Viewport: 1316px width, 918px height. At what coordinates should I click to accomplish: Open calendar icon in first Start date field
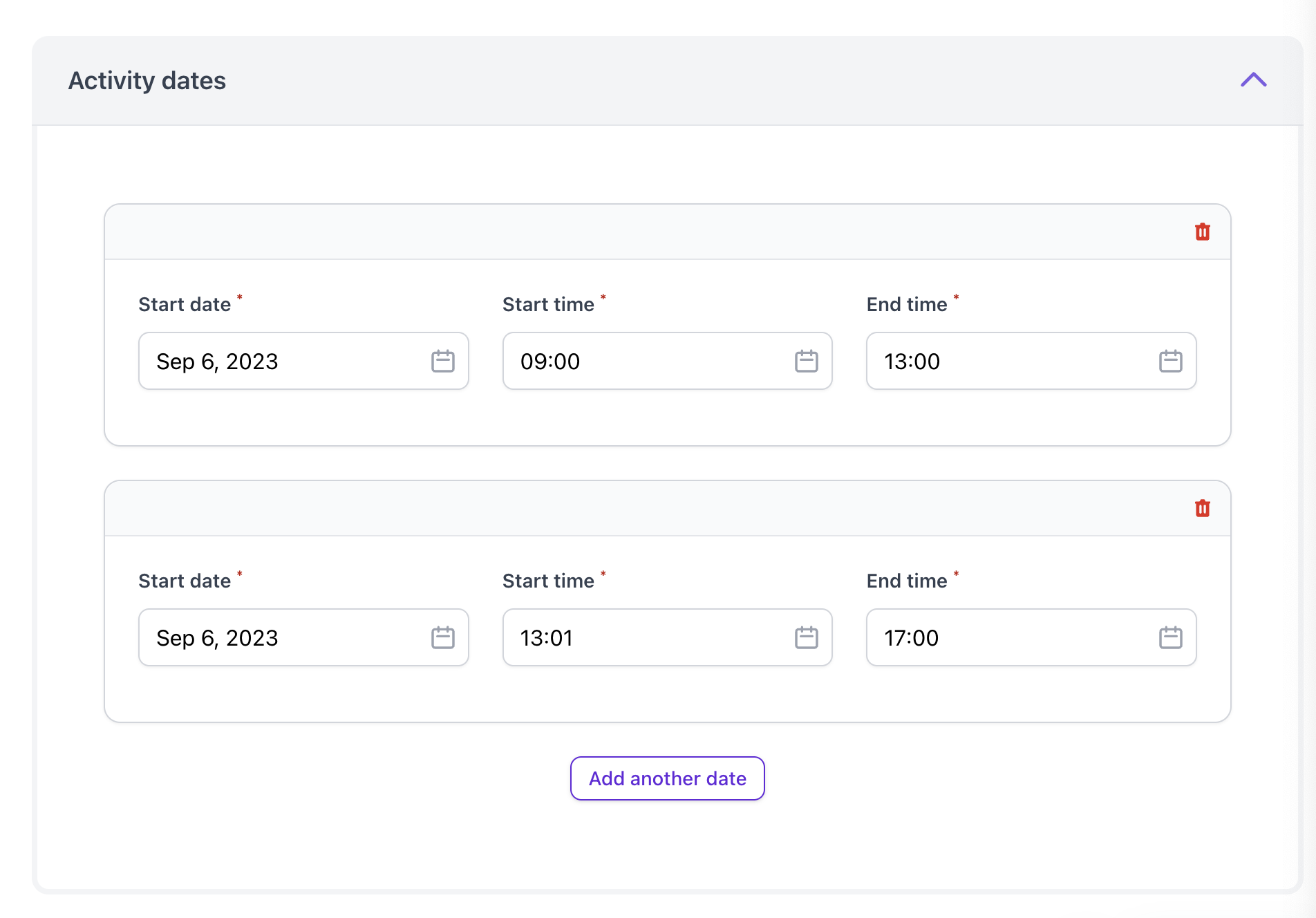[442, 361]
